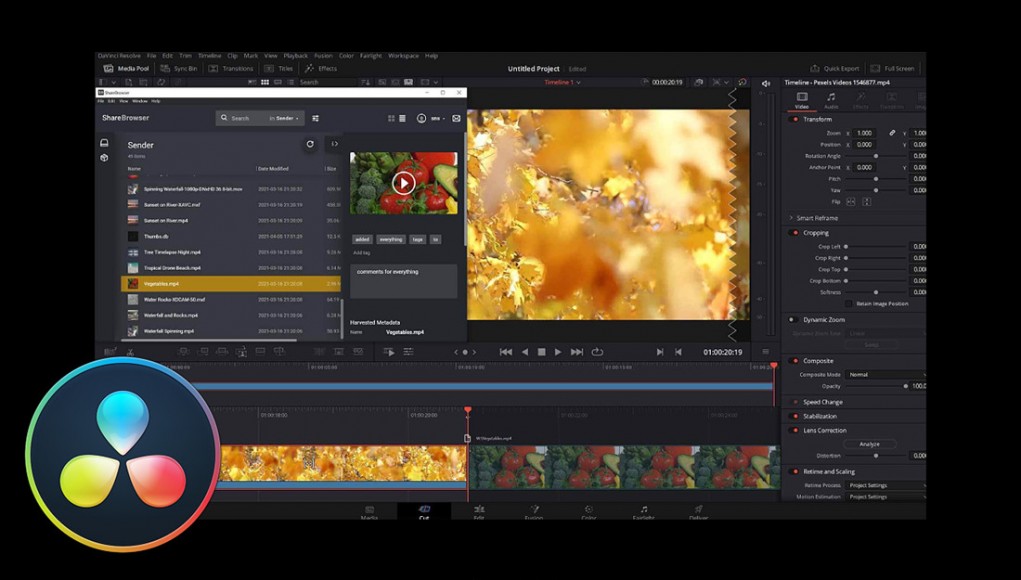Switch to the Color page tab
This screenshot has width=1021, height=580.
(589, 512)
